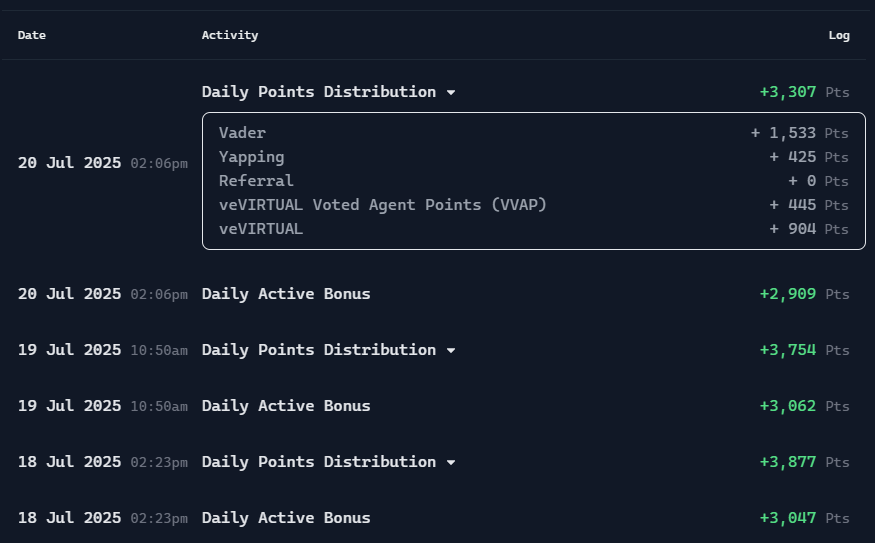Click the +3,307 Pts total
The width and height of the screenshot is (875, 543).
(x=804, y=92)
